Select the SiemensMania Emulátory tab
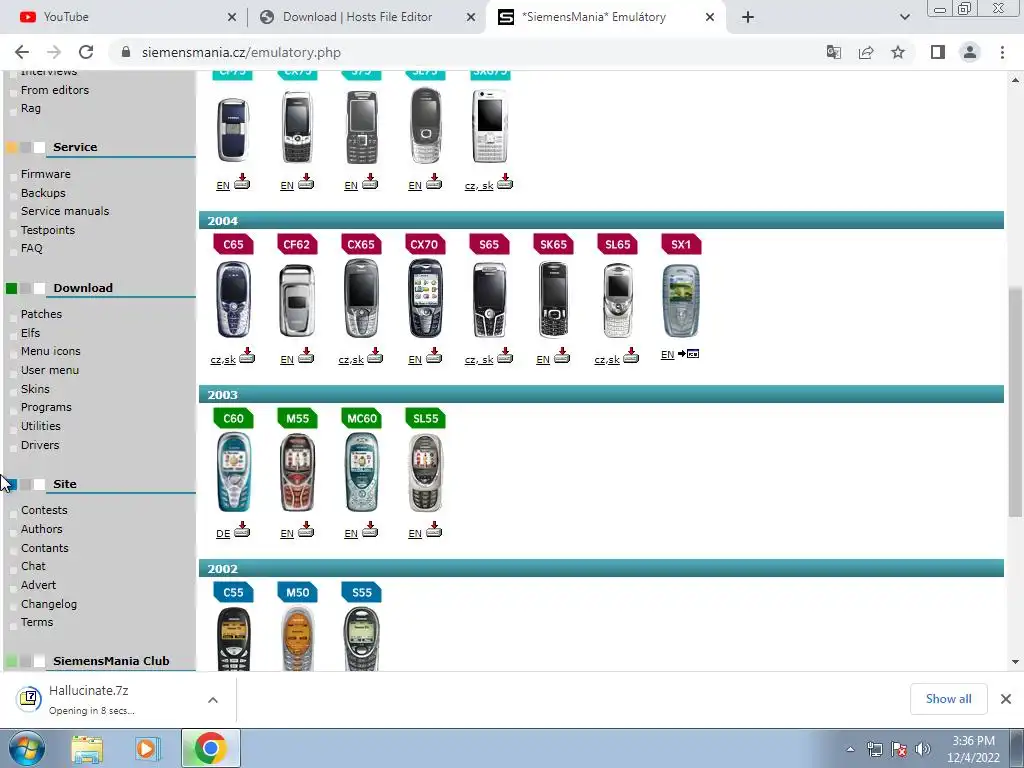The height and width of the screenshot is (768, 1024). (x=605, y=17)
